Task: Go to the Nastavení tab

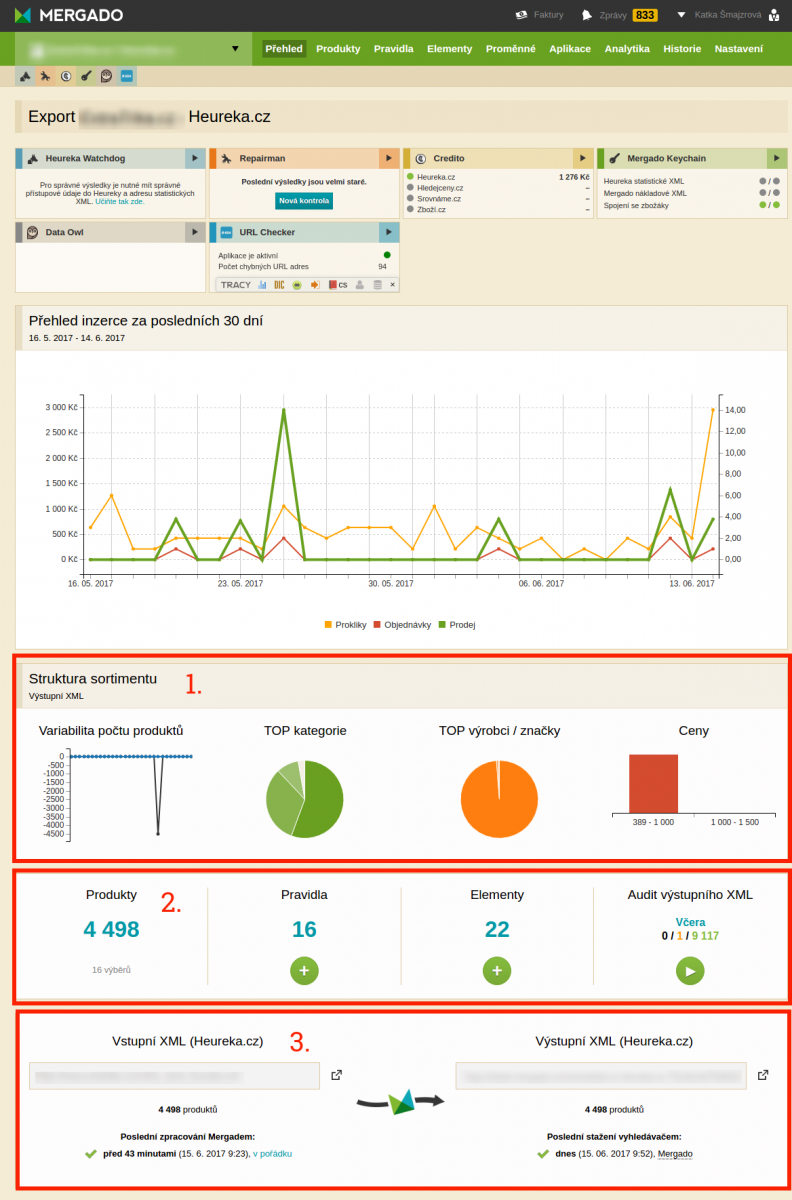Action: point(738,48)
